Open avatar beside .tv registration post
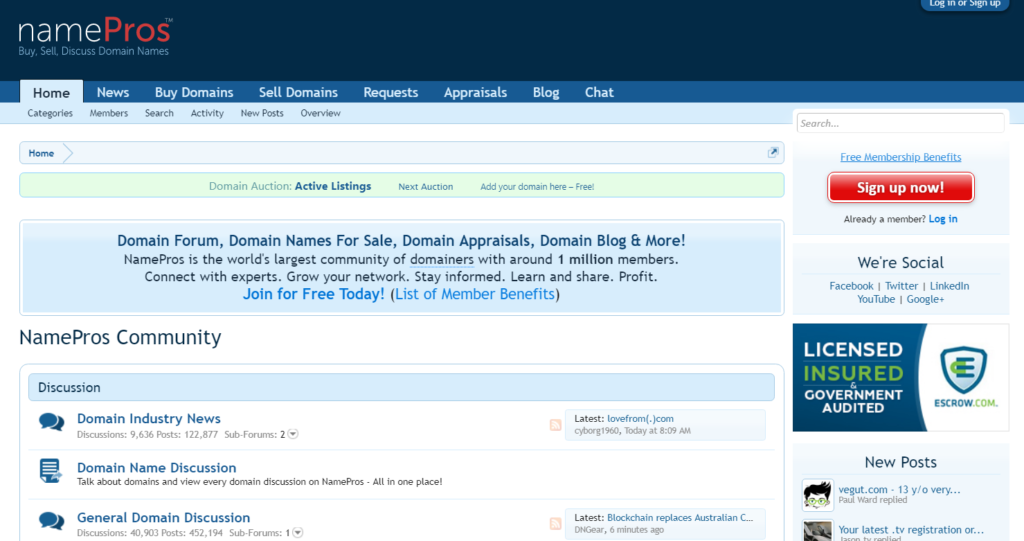1024x541 pixels. coord(817,531)
